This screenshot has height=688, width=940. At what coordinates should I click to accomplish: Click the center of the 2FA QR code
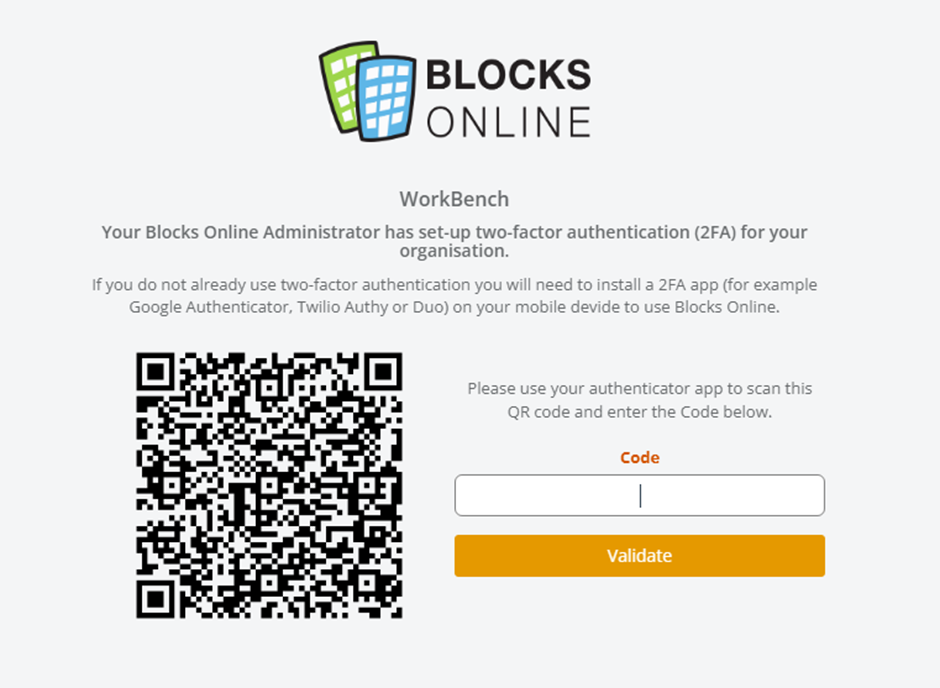tap(269, 485)
